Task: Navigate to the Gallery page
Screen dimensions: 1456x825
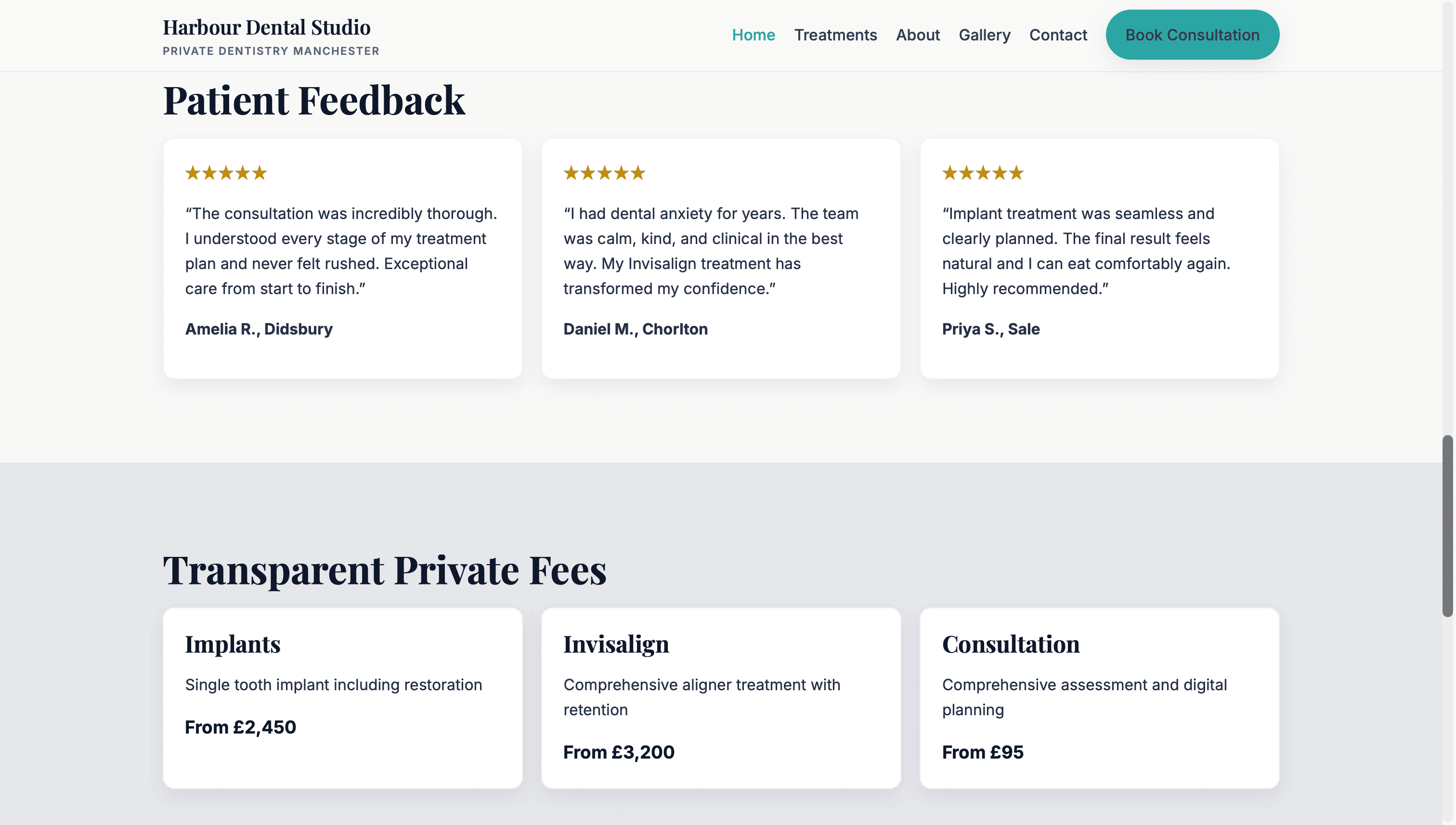Action: coord(985,35)
